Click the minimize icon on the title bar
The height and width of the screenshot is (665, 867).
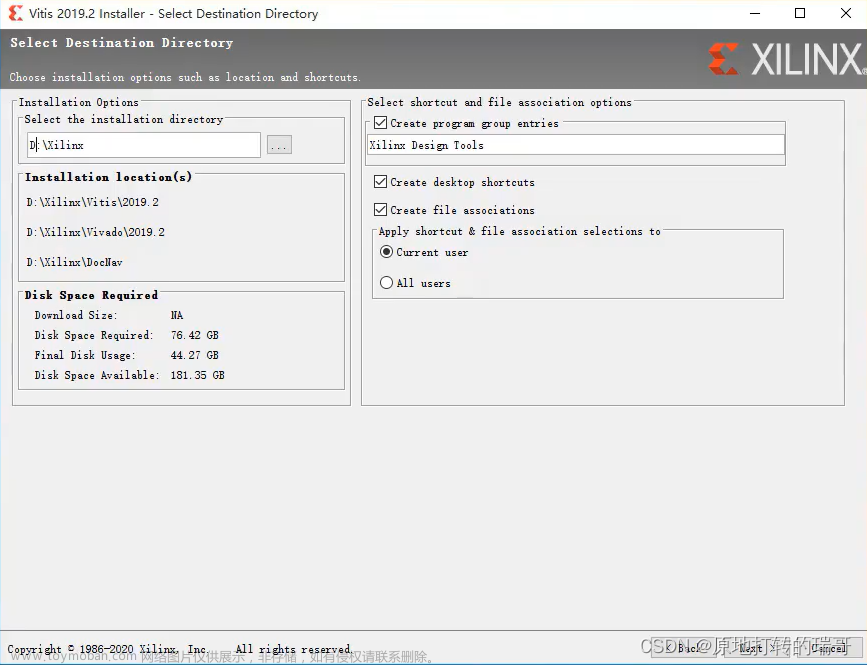click(x=756, y=14)
